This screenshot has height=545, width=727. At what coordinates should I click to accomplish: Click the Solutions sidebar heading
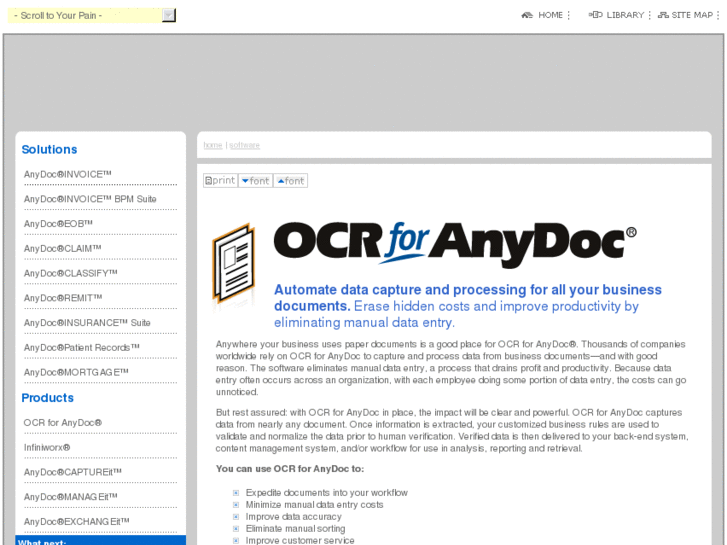[x=49, y=149]
